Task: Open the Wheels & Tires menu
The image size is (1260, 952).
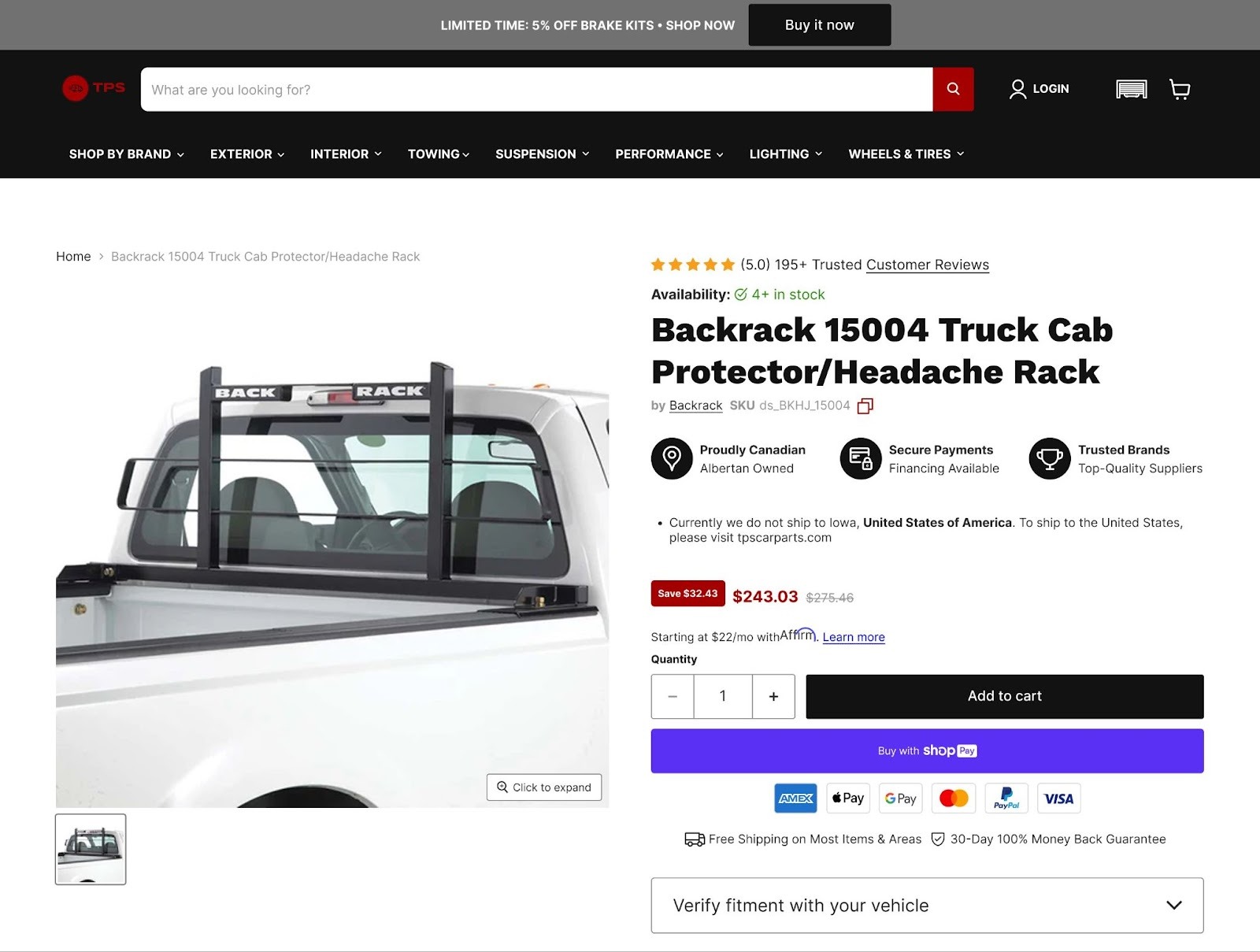Action: [x=906, y=154]
